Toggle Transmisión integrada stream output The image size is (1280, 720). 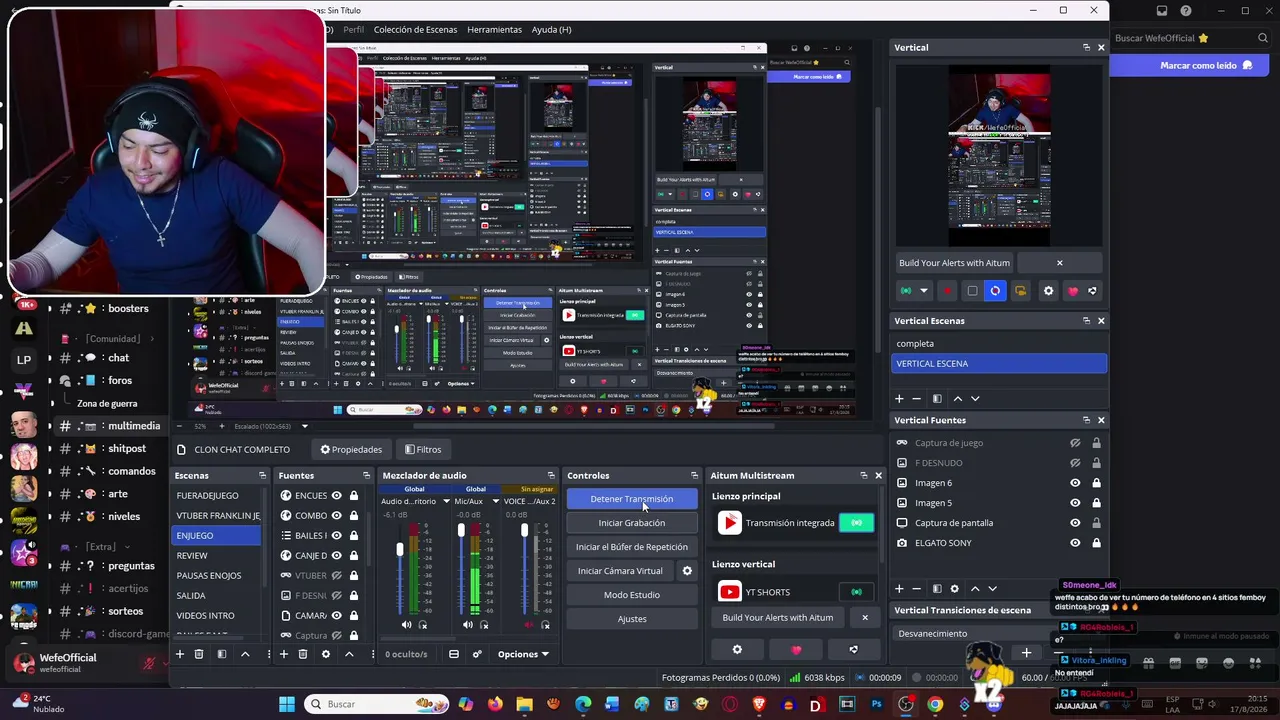(x=856, y=522)
